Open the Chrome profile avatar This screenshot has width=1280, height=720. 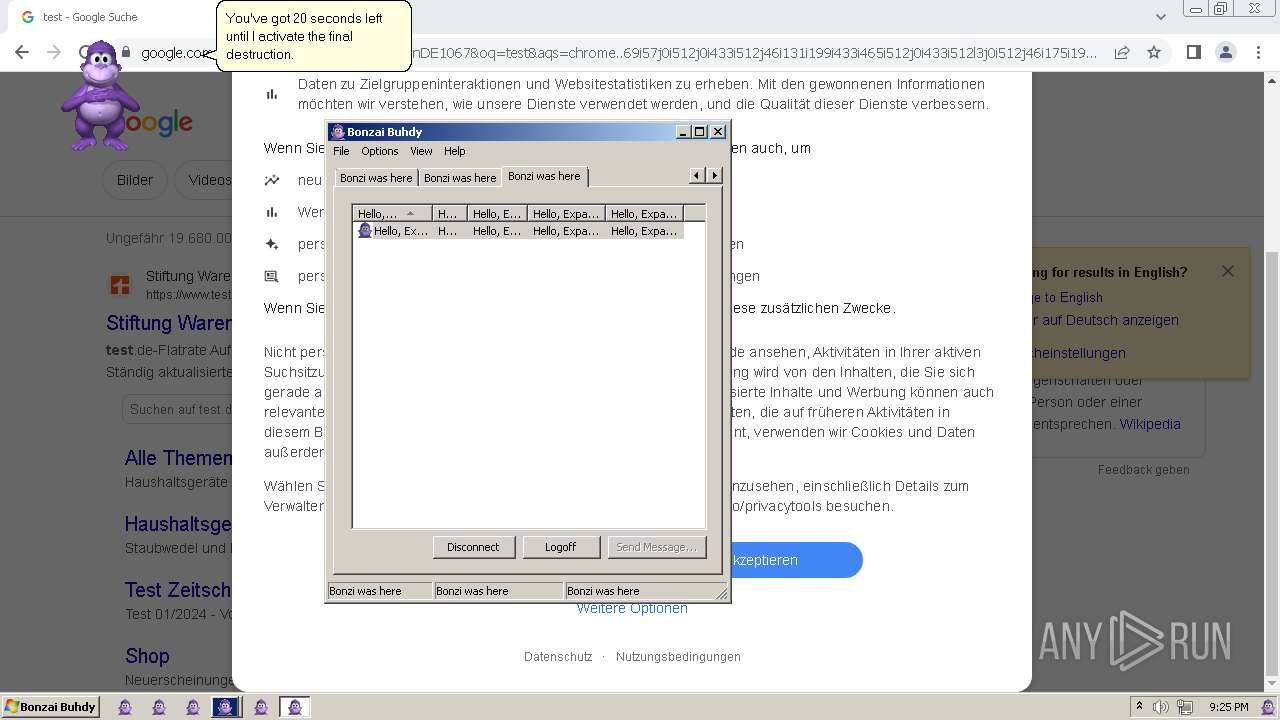[x=1225, y=53]
